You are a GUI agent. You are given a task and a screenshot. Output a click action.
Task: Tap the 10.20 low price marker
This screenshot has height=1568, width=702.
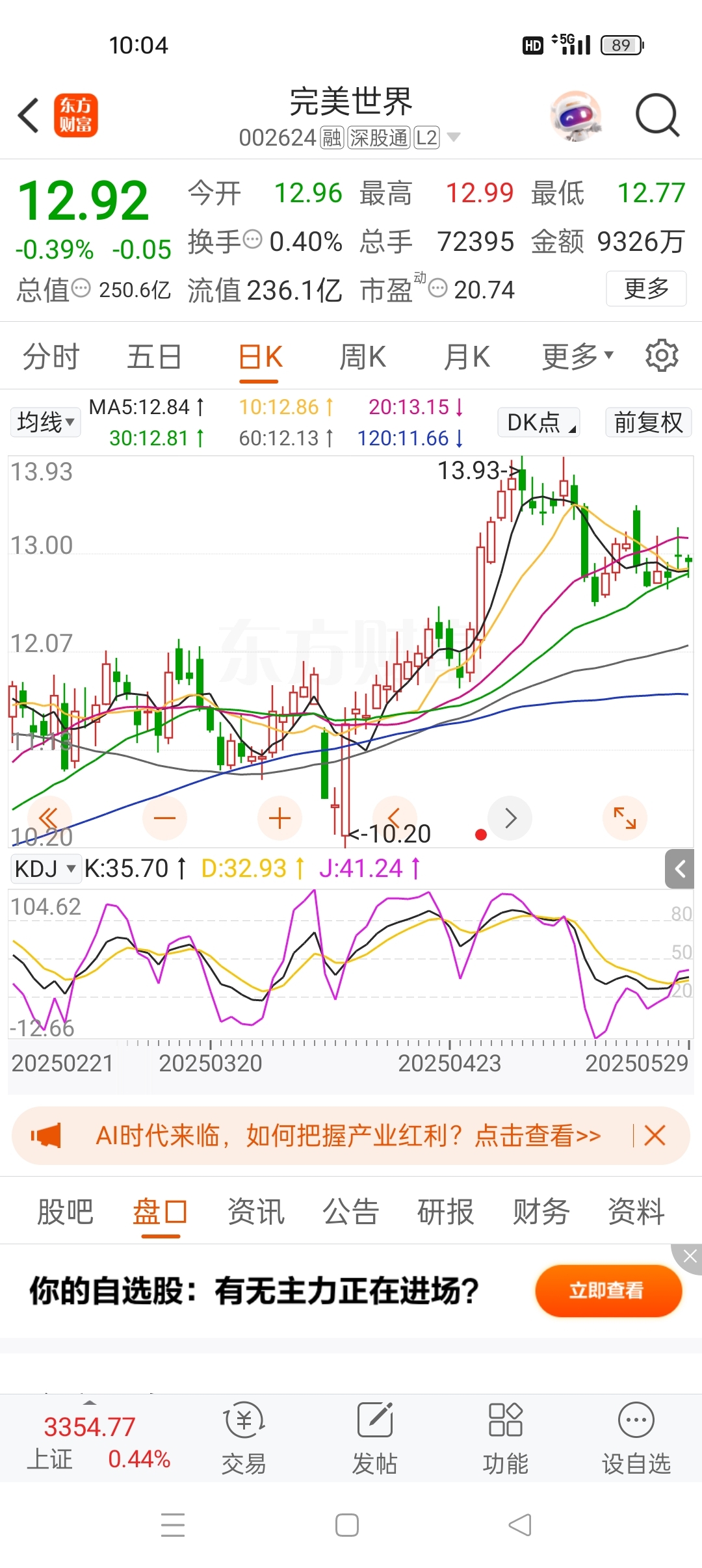pos(391,833)
